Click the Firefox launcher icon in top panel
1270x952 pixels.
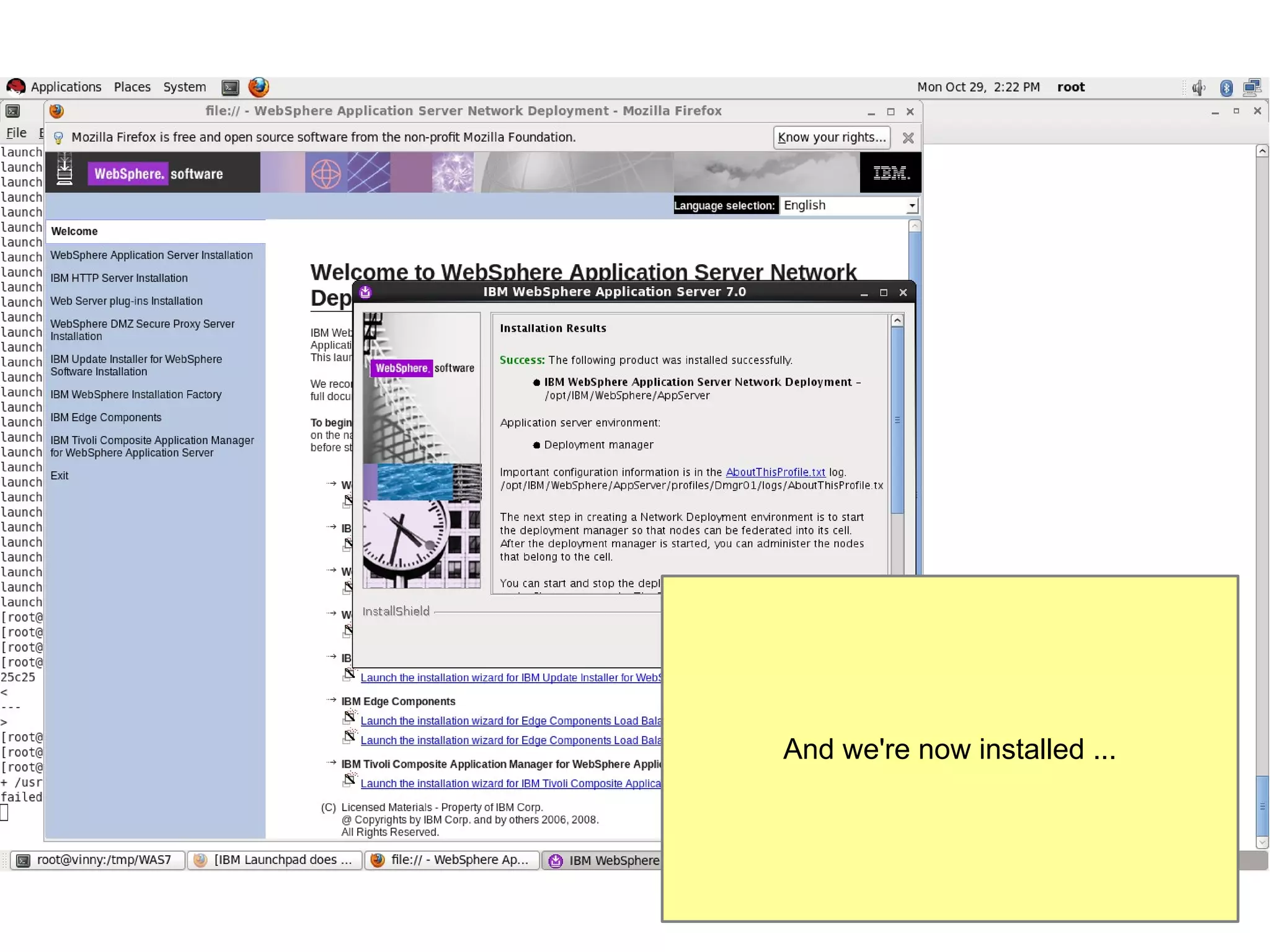259,87
